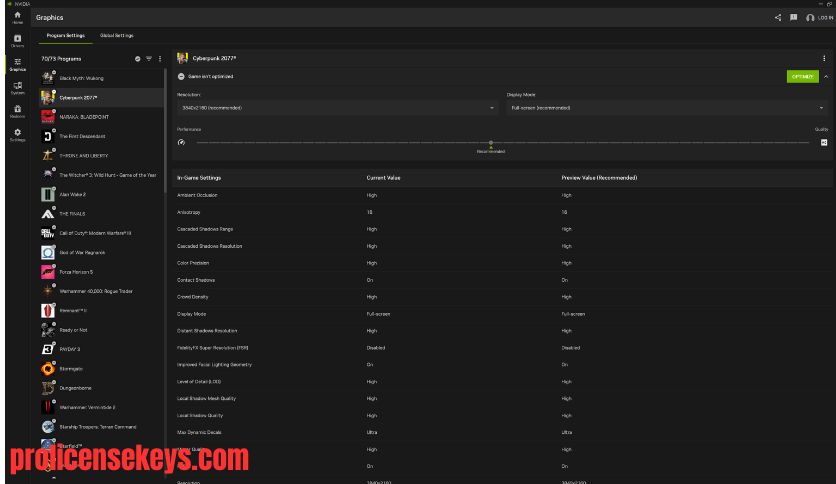Click the Current Value column header

tap(383, 178)
